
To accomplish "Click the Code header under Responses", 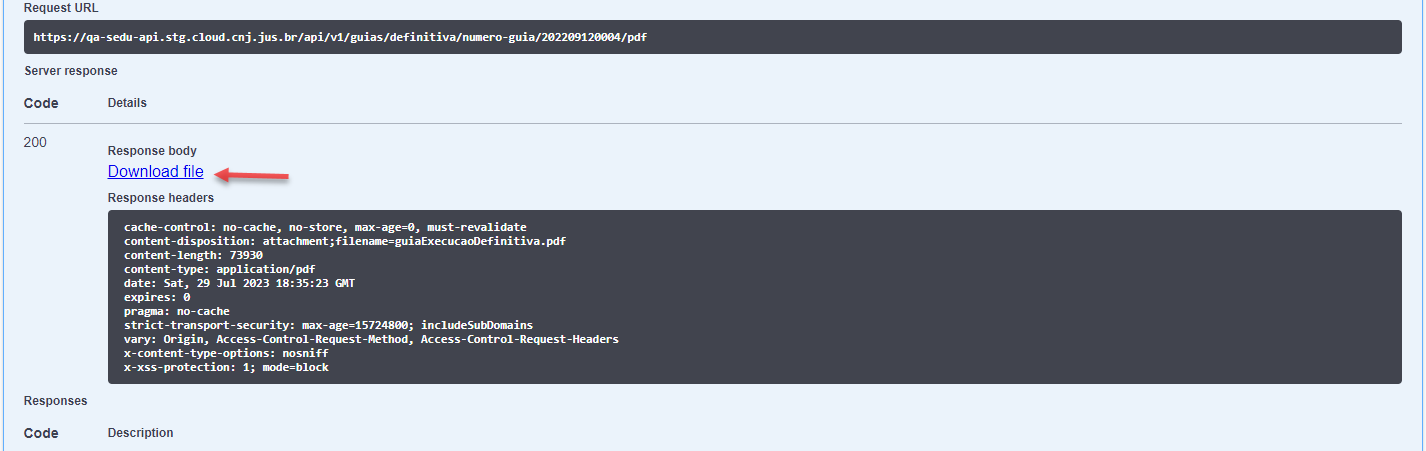I will point(41,433).
